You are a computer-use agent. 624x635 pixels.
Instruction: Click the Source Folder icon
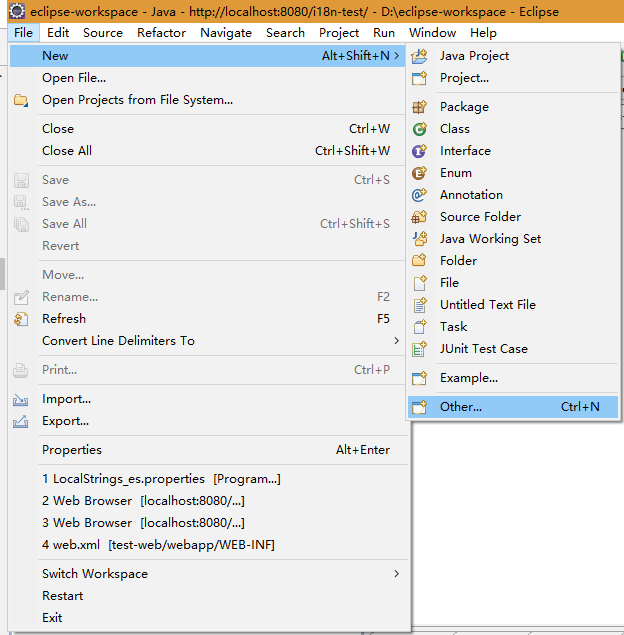(419, 217)
